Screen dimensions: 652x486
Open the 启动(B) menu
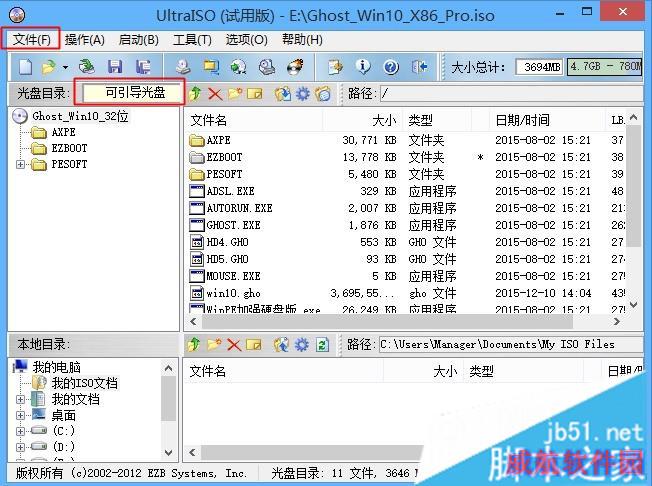coord(138,40)
